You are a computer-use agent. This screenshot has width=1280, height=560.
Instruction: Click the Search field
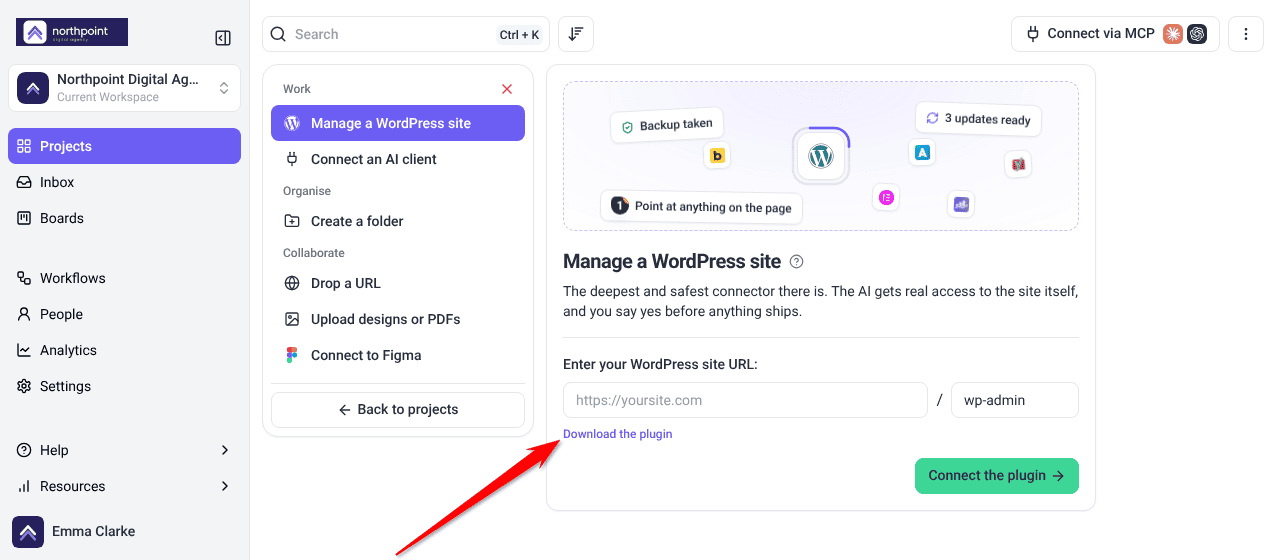click(x=406, y=34)
